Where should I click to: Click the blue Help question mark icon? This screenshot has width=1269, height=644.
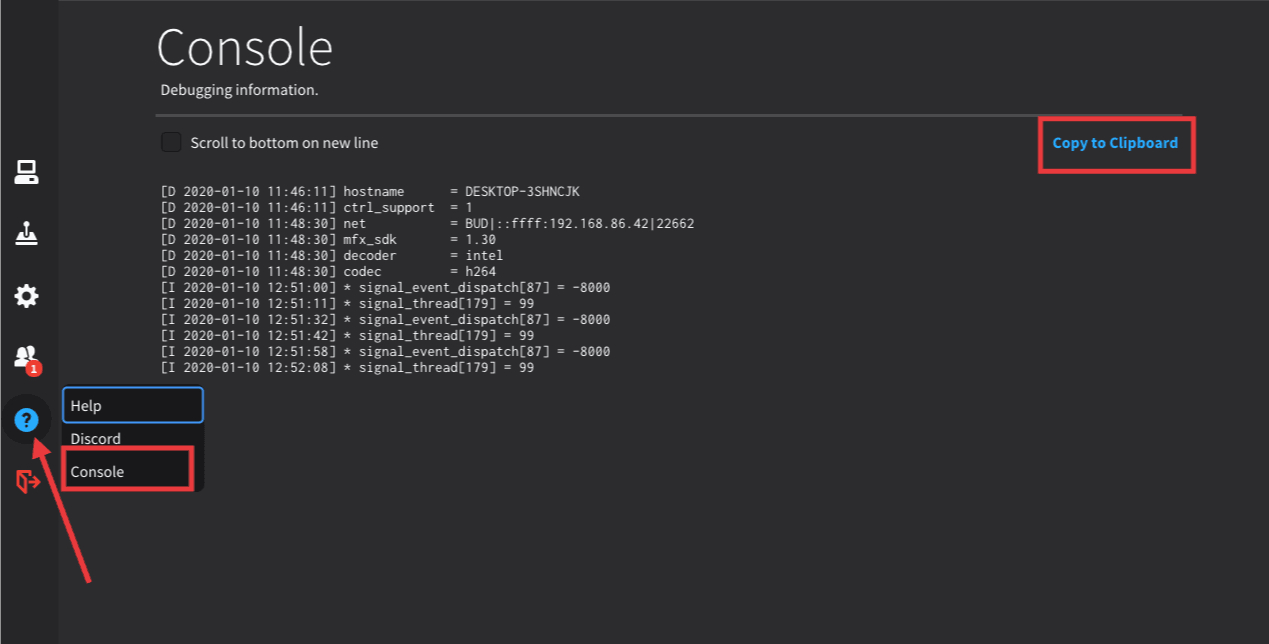(x=26, y=420)
